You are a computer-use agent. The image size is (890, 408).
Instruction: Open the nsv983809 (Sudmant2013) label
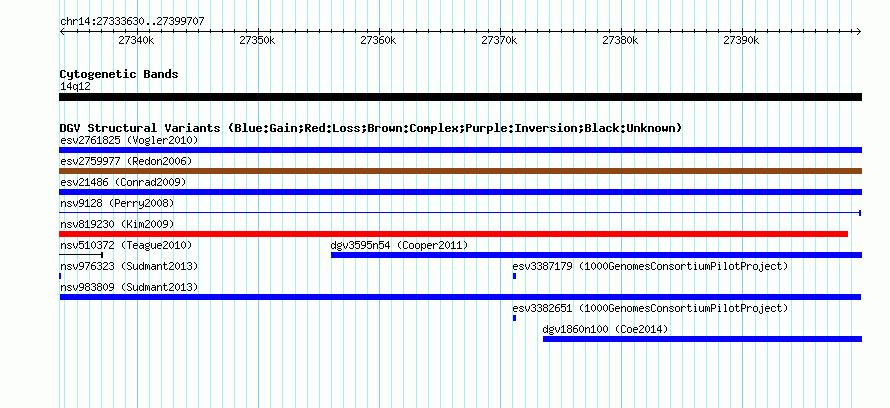(129, 287)
